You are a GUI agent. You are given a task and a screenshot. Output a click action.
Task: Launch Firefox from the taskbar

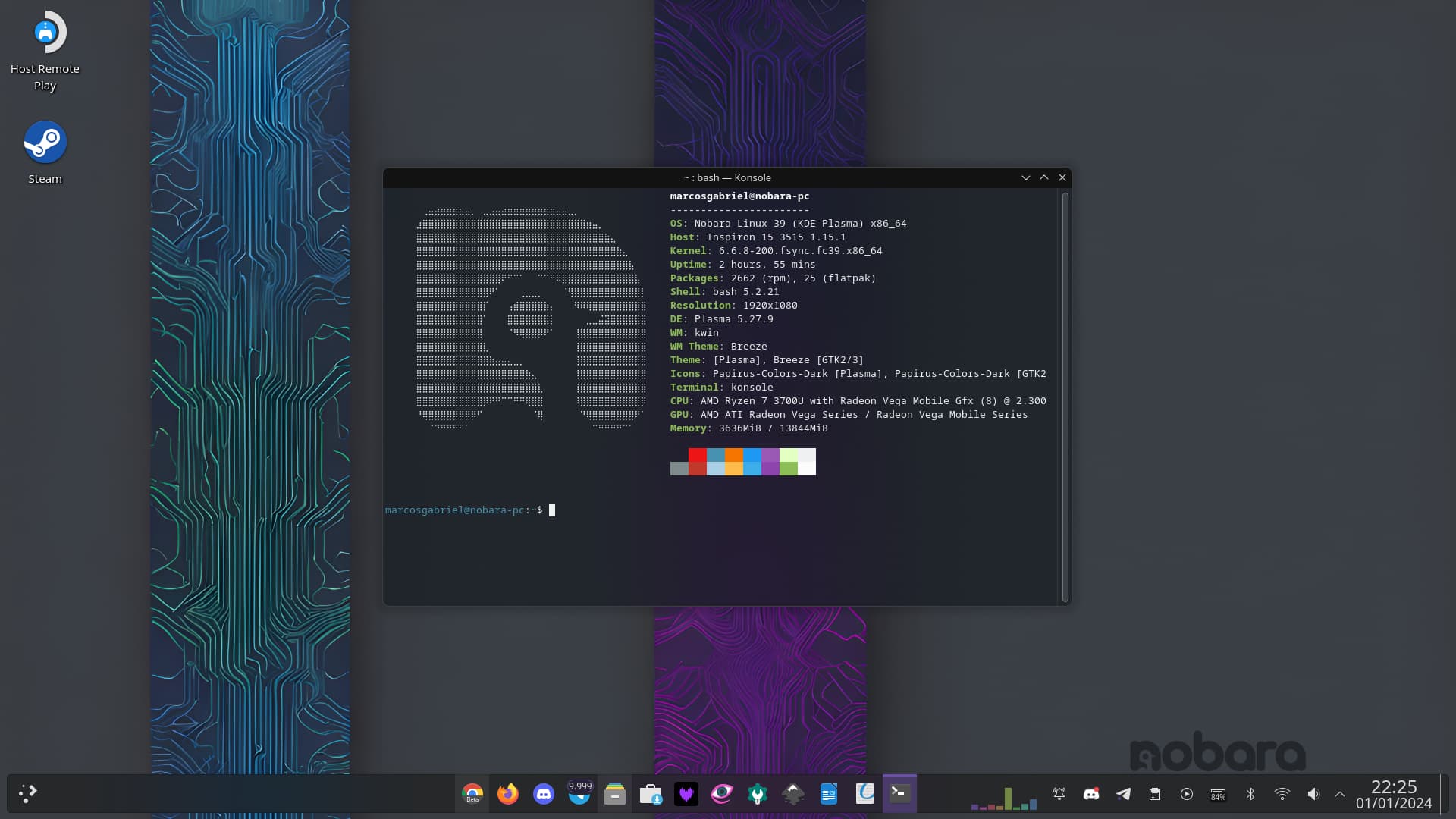tap(508, 794)
